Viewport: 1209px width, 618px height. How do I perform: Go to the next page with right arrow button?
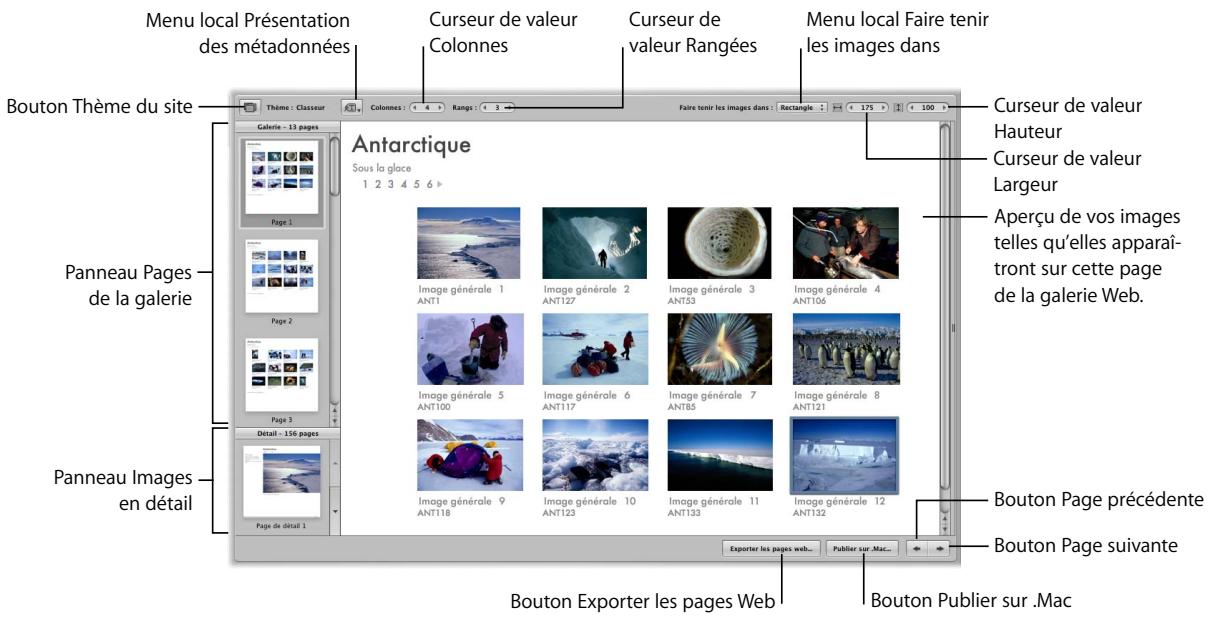938,548
